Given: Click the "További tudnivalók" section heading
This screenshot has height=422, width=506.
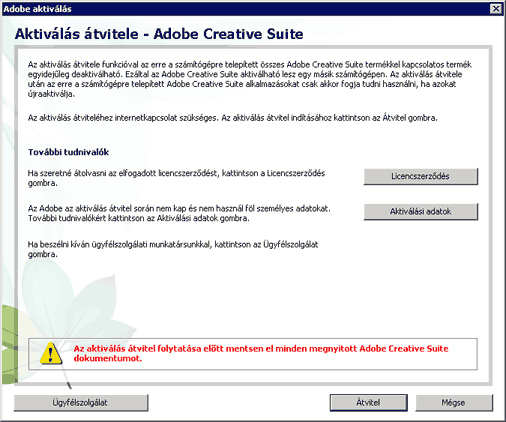Looking at the screenshot, I should 68,152.
